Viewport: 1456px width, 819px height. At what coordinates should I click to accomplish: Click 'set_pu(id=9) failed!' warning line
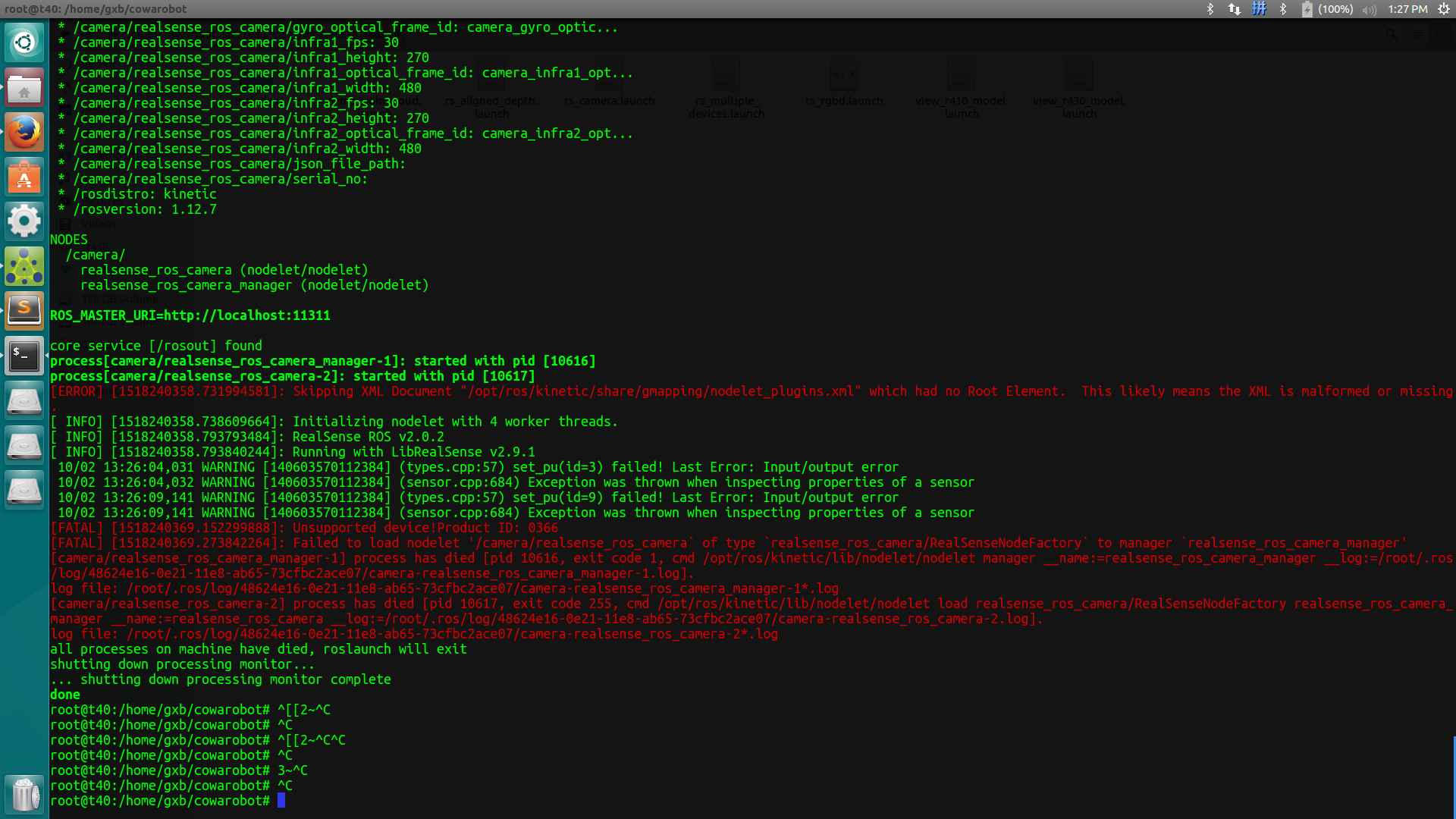pos(479,497)
